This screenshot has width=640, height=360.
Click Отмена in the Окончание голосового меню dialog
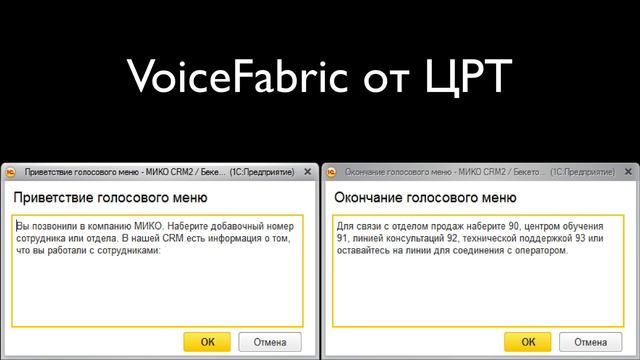[x=591, y=342]
